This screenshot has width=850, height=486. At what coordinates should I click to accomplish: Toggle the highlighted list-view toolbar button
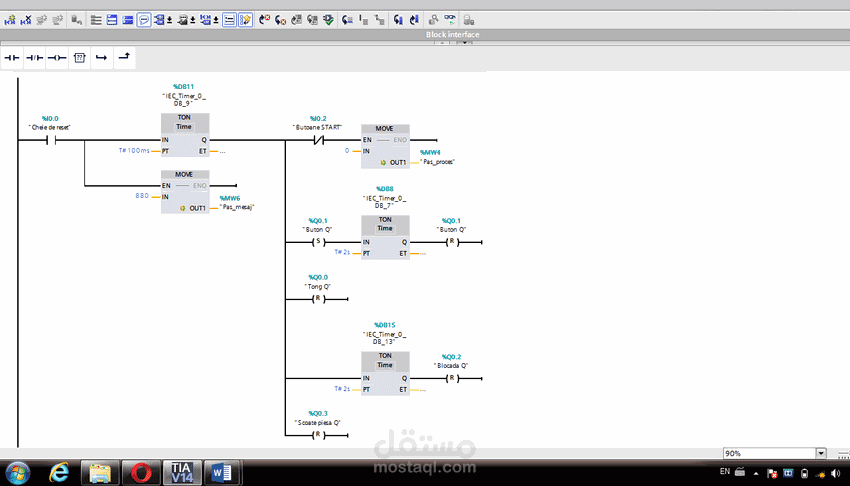point(229,20)
